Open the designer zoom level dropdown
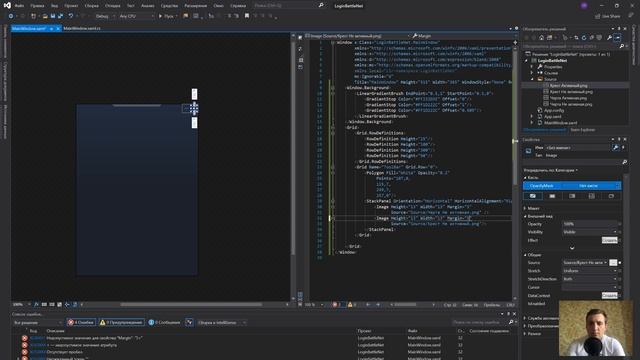This screenshot has height=360, width=640. pos(22,304)
